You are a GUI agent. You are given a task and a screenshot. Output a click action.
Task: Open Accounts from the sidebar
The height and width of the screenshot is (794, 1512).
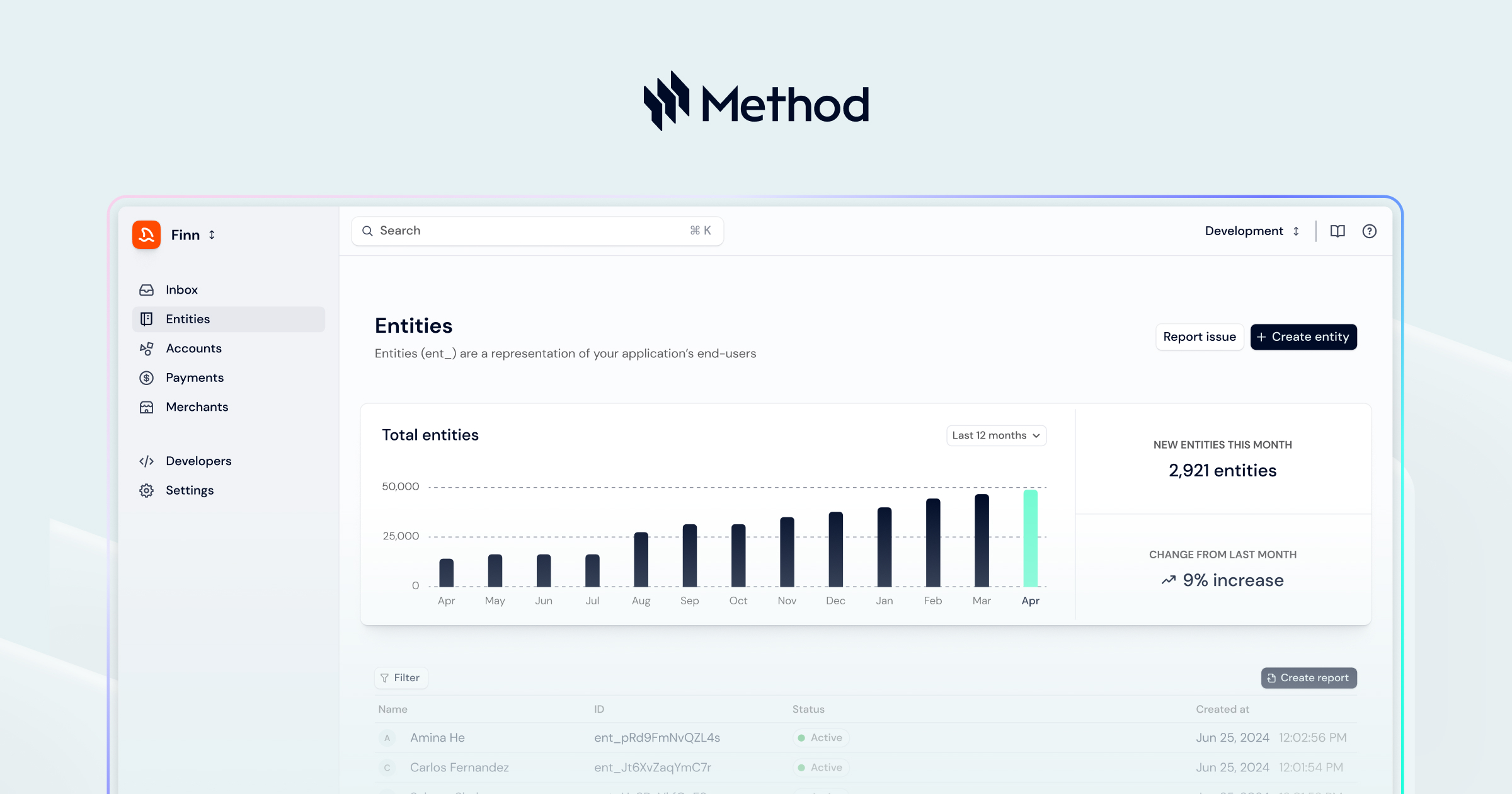[x=193, y=348]
